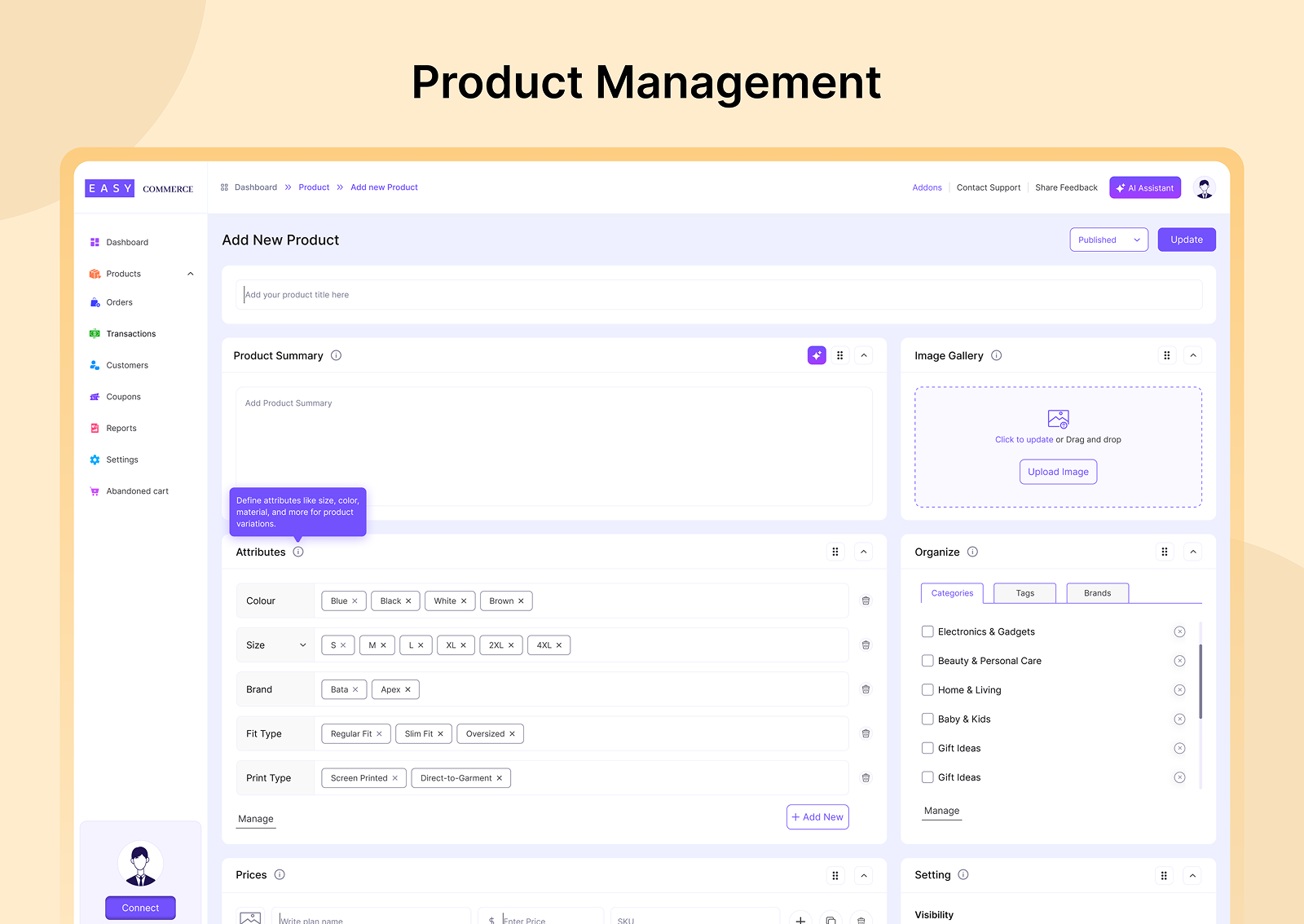Click the Product Summary info icon
The height and width of the screenshot is (924, 1304).
(x=336, y=355)
